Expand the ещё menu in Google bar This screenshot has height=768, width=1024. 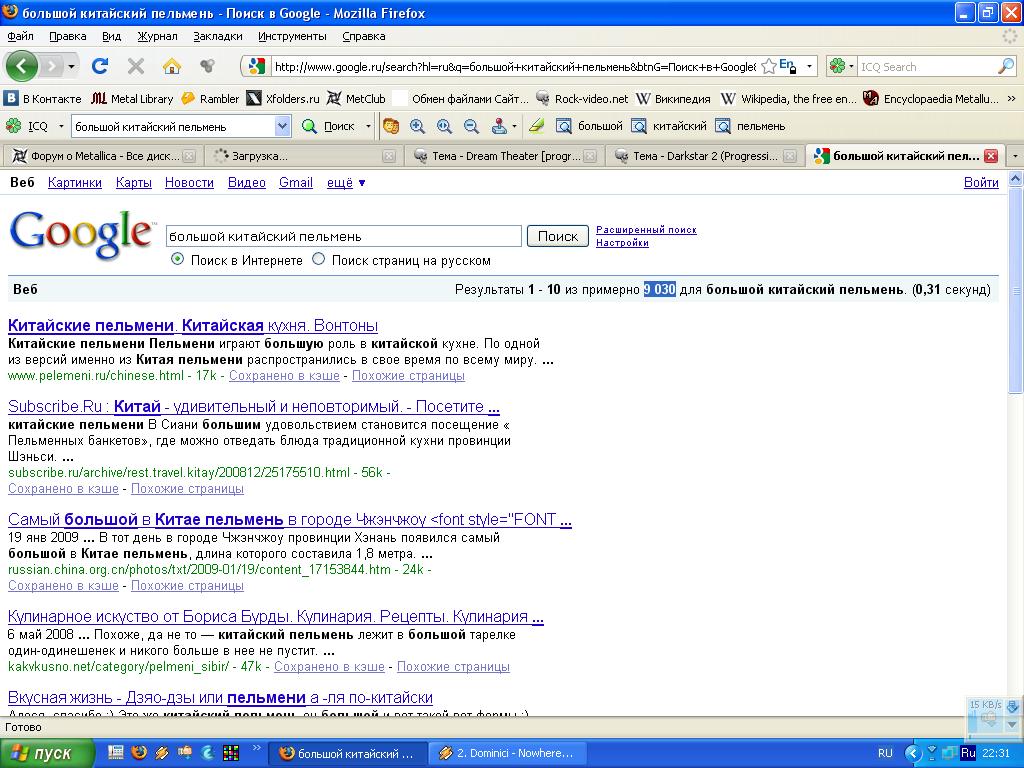346,182
